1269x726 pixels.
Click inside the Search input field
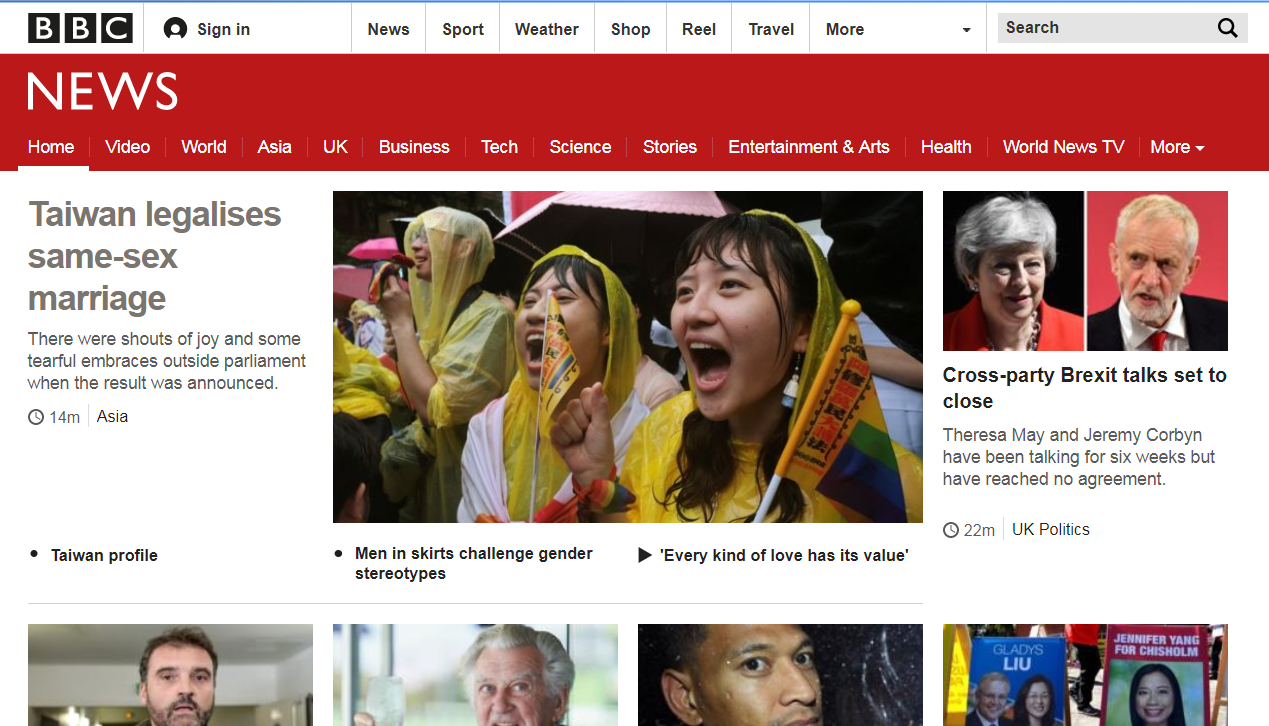click(x=1100, y=27)
